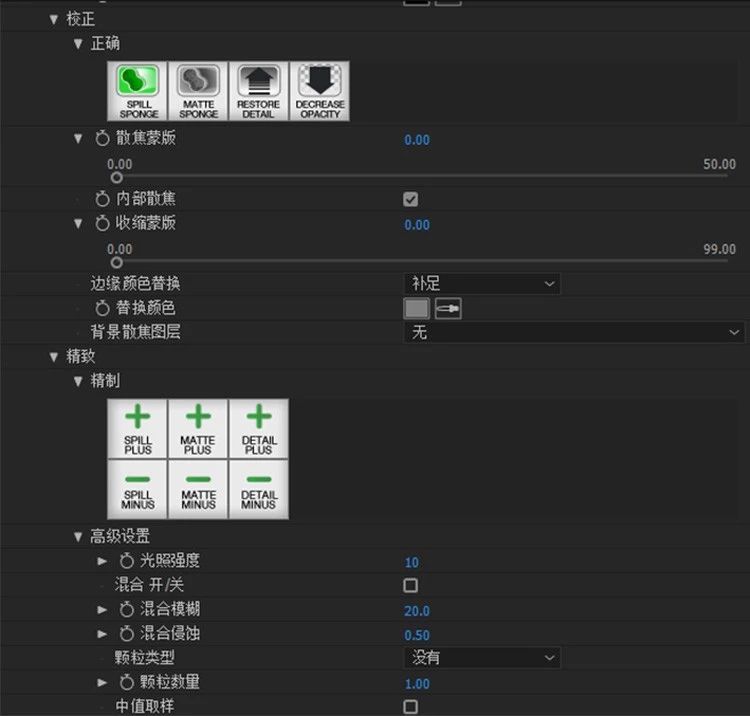Choose the Restore Detail tool
This screenshot has height=716, width=750.
259,91
